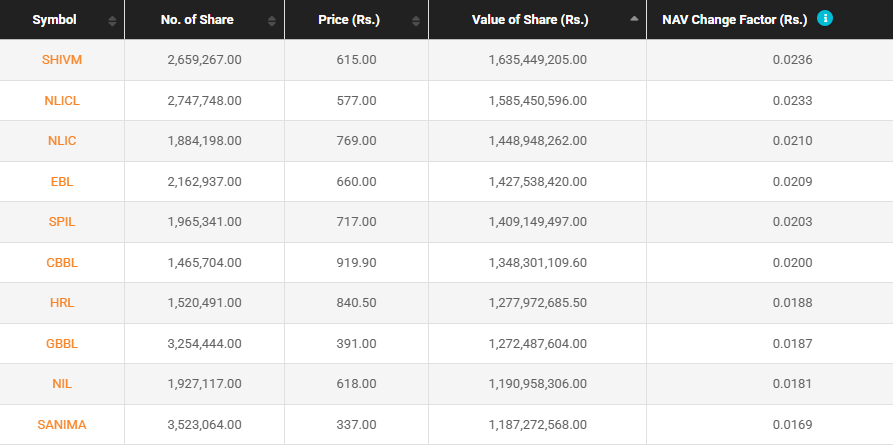Click the sort arrows next to Price (Rs.)
This screenshot has width=893, height=445.
415,20
